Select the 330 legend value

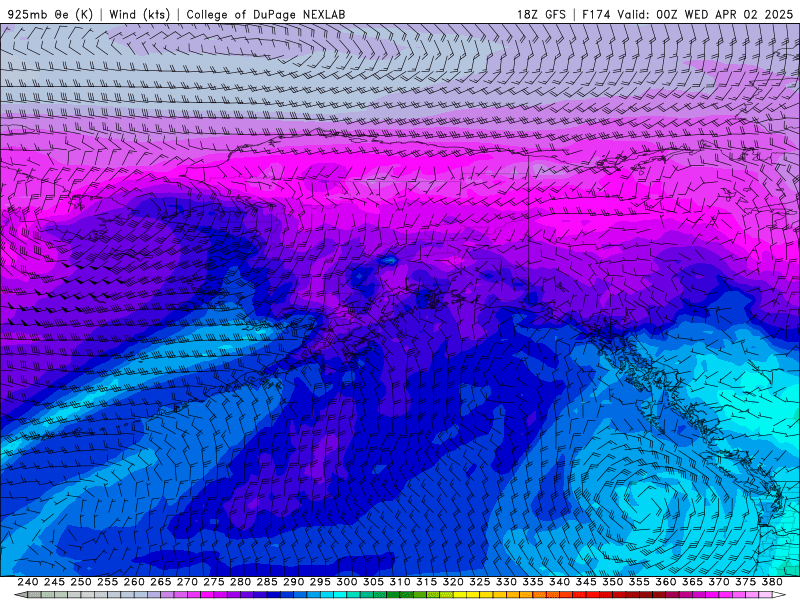(x=506, y=582)
